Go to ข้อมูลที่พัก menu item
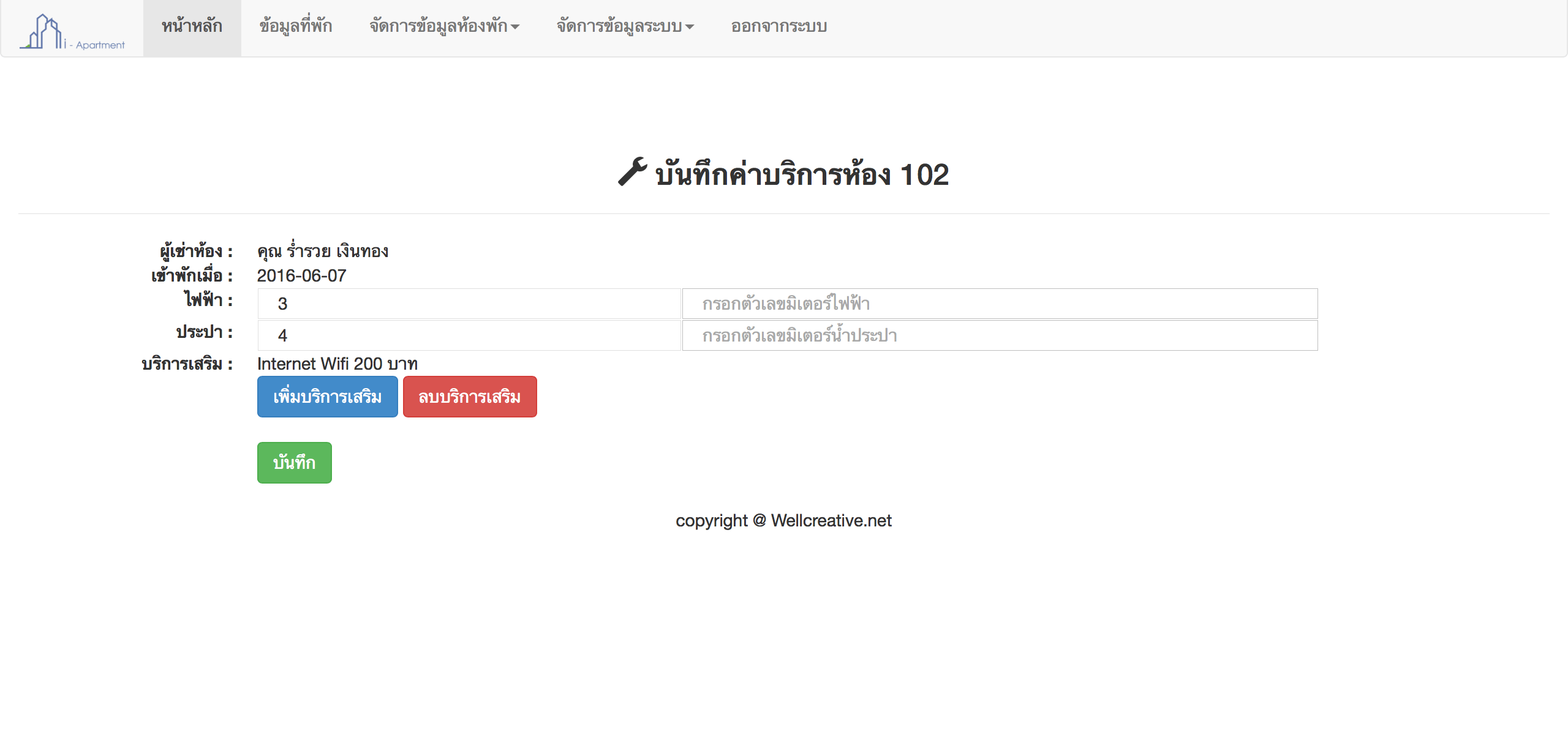This screenshot has height=748, width=1568. (x=295, y=26)
